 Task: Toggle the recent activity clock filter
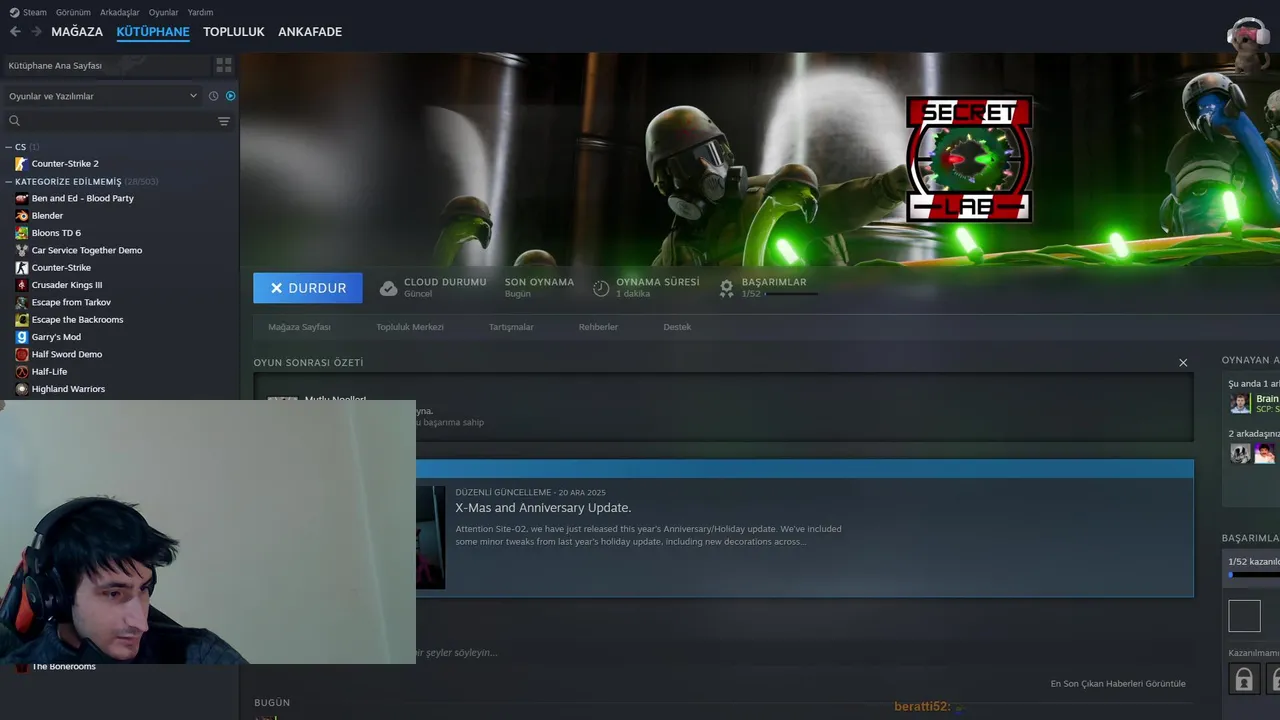213,96
